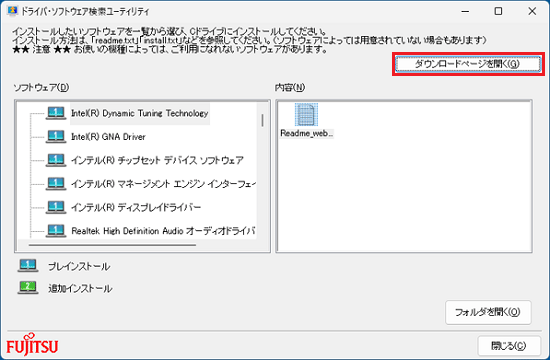Click the 内容(N) label
This screenshot has height=360, width=550.
coord(290,87)
